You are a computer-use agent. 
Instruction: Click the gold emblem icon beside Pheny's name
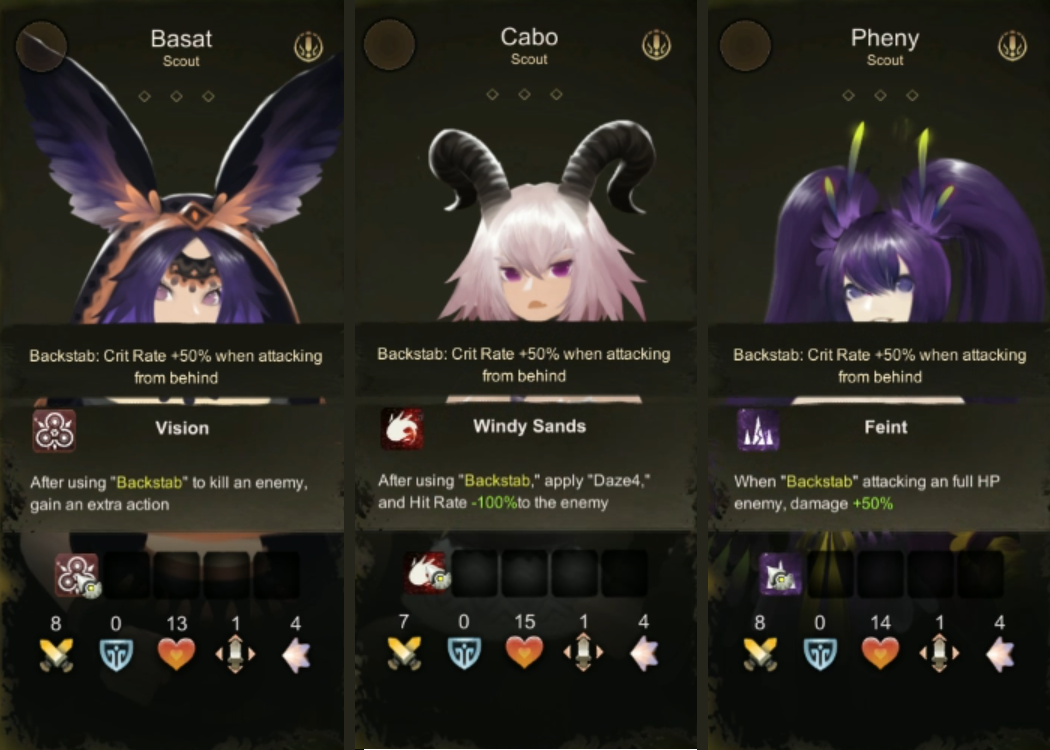(1012, 46)
